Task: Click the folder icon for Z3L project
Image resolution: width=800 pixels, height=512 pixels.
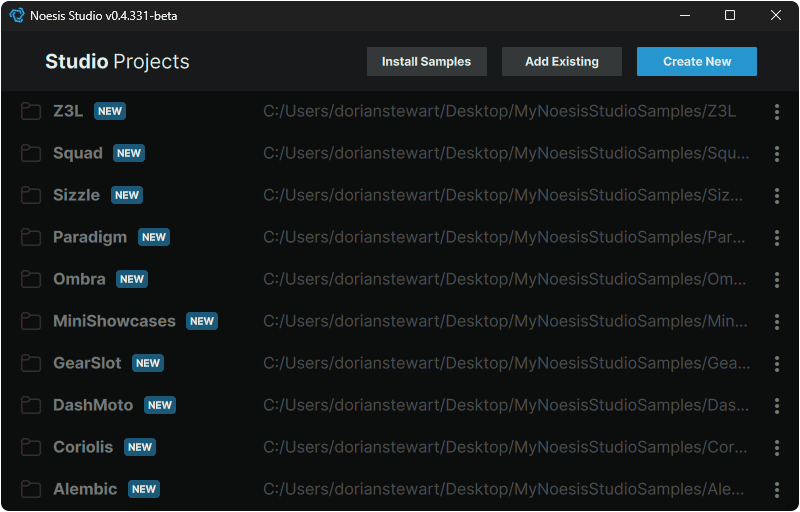Action: (x=31, y=111)
